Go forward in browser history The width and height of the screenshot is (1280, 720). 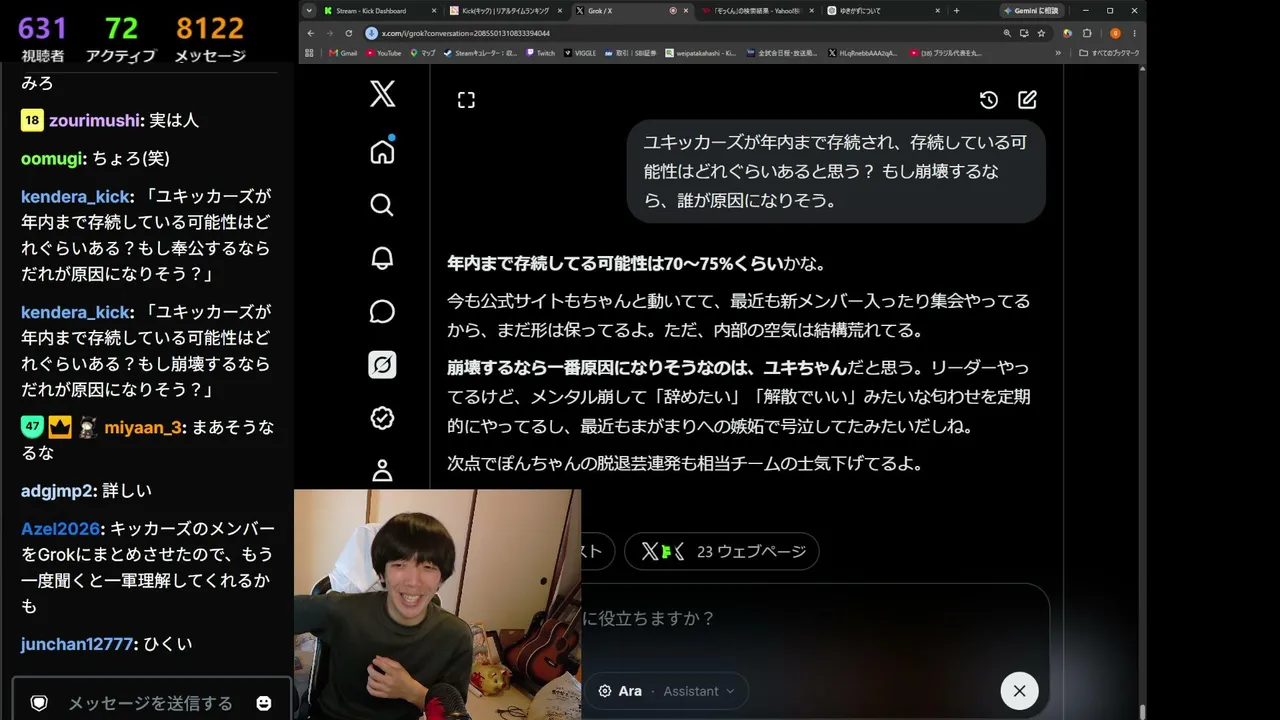329,33
